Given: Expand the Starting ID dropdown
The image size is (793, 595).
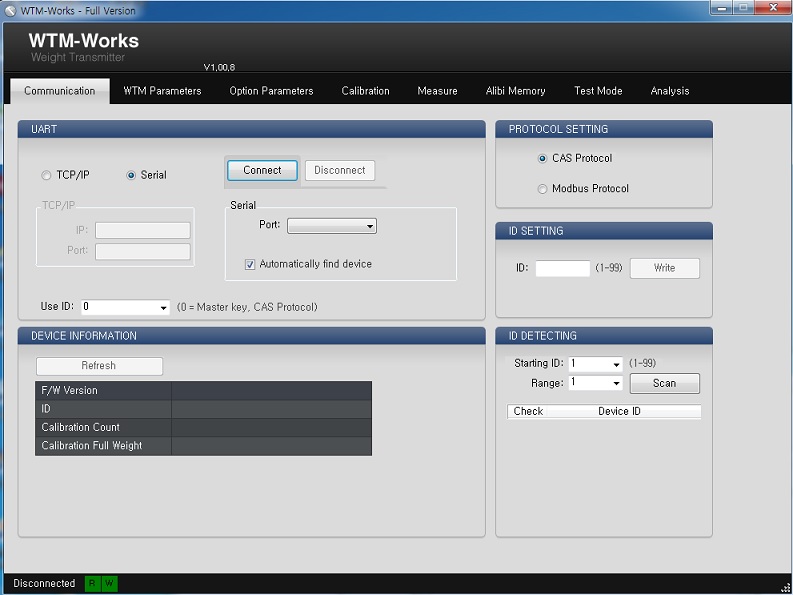Looking at the screenshot, I should coord(595,364).
